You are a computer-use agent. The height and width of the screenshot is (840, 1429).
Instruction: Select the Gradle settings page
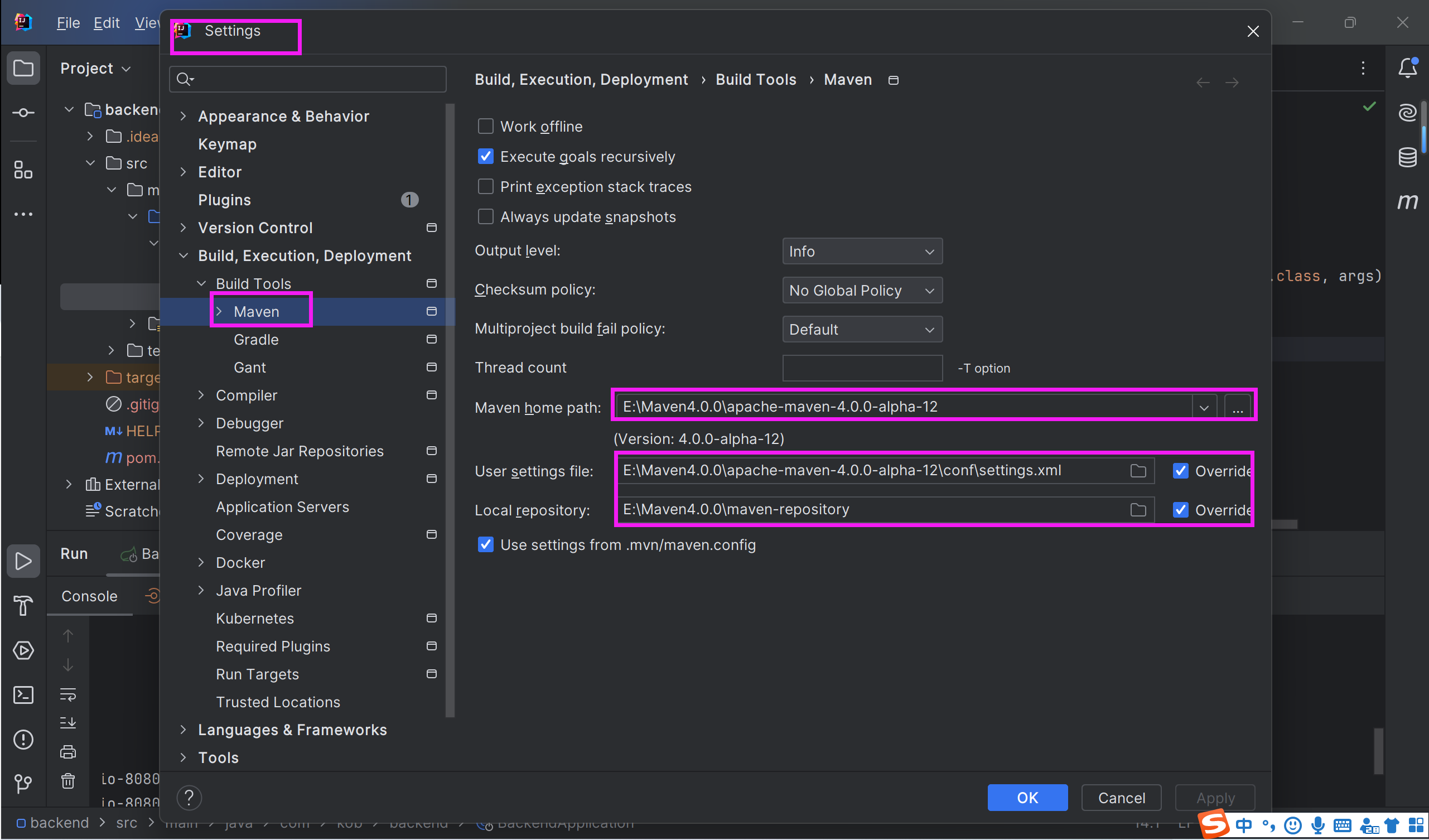point(257,339)
